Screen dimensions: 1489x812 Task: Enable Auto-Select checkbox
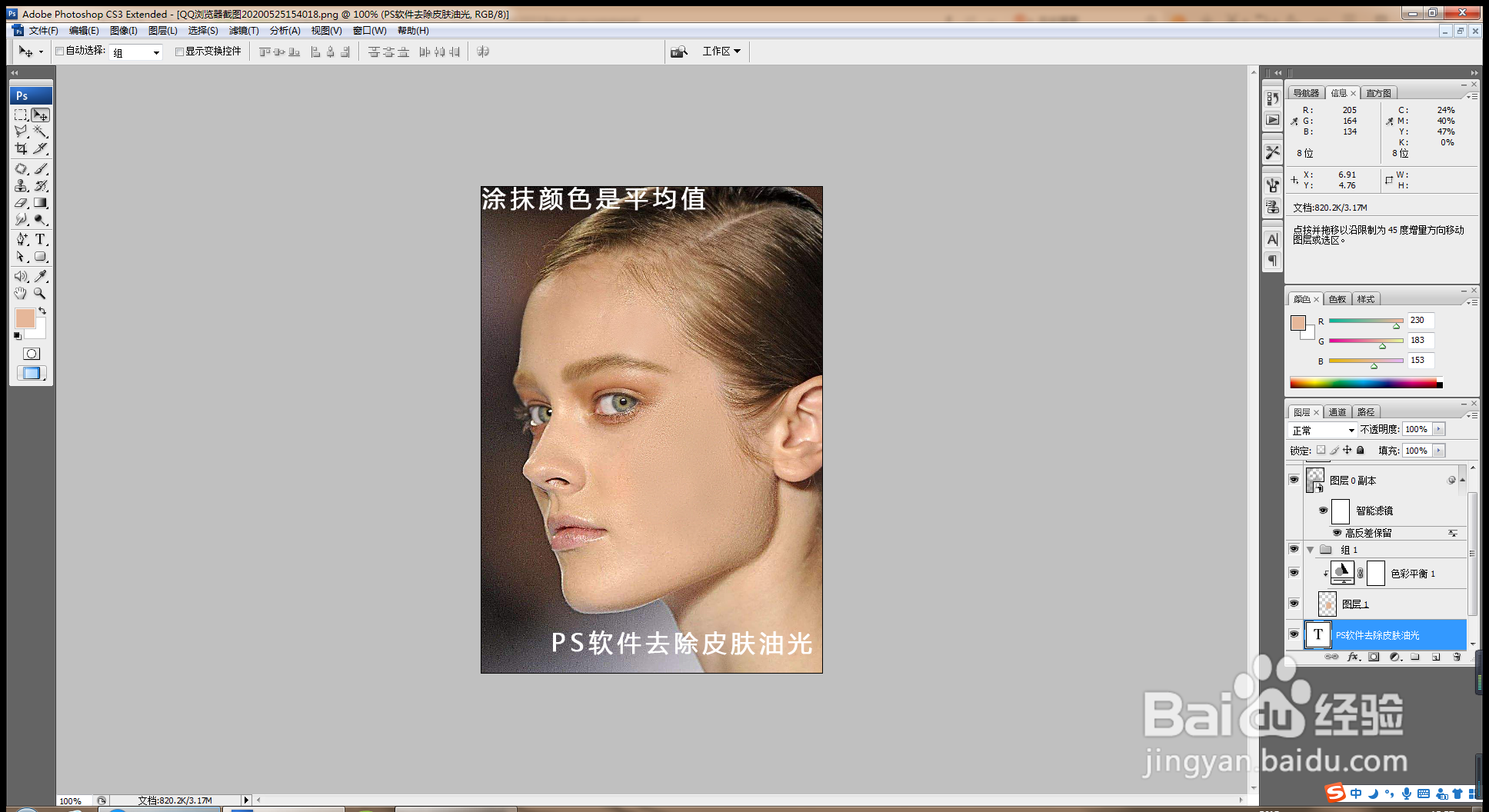click(59, 52)
